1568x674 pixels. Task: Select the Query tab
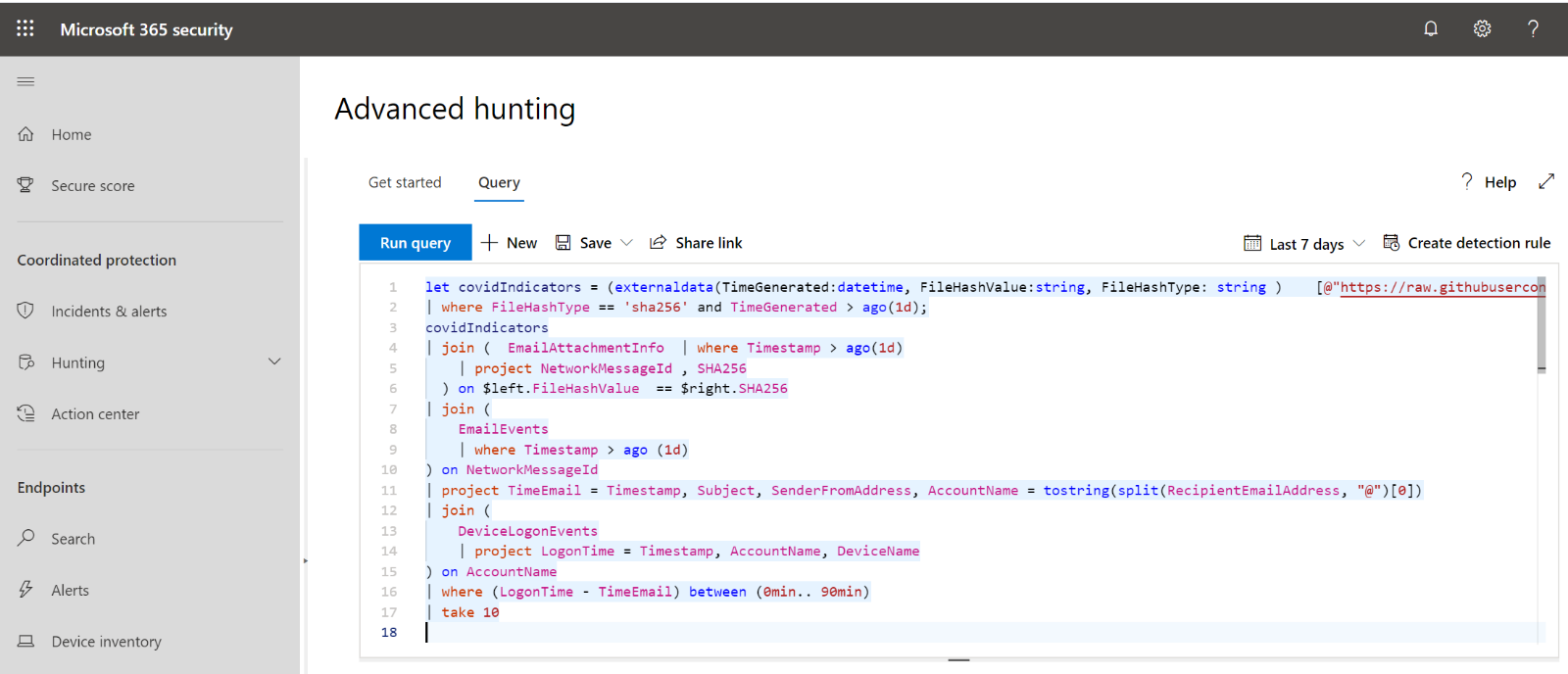(x=499, y=182)
